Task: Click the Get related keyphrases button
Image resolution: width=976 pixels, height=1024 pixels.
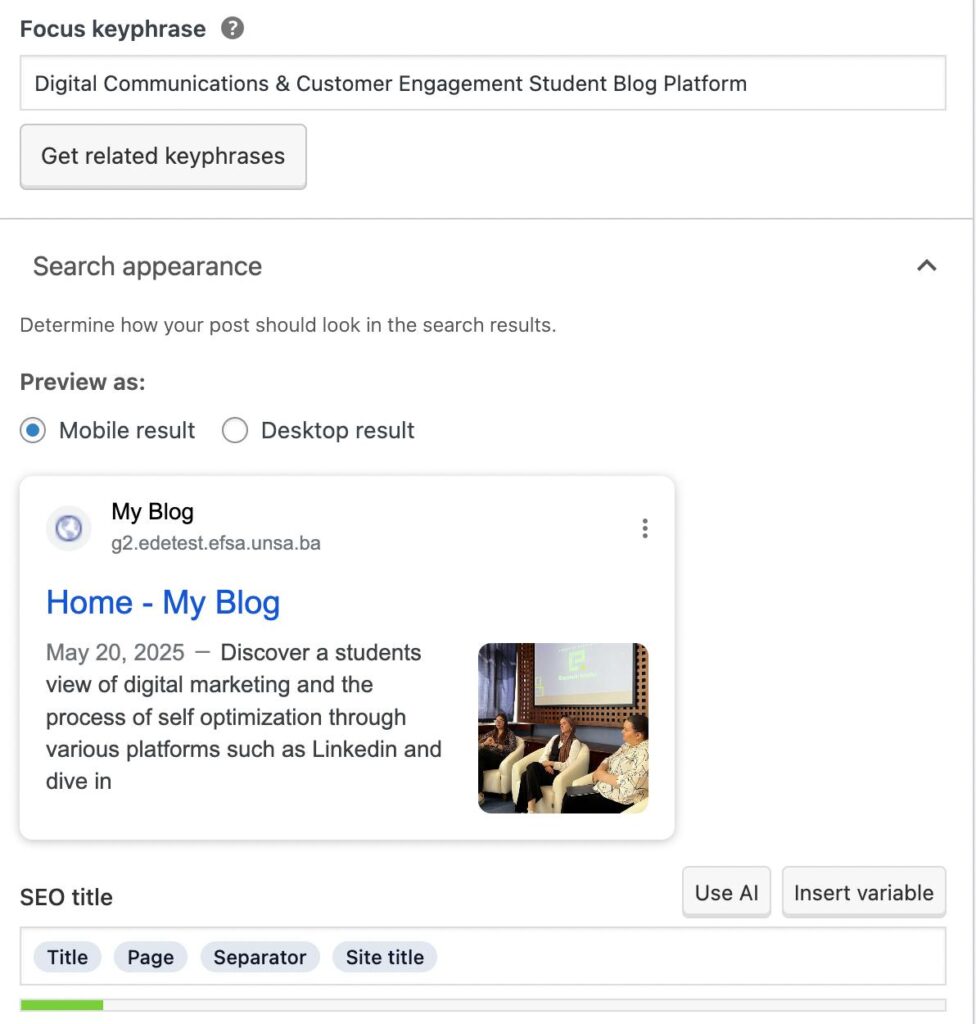Action: [163, 157]
